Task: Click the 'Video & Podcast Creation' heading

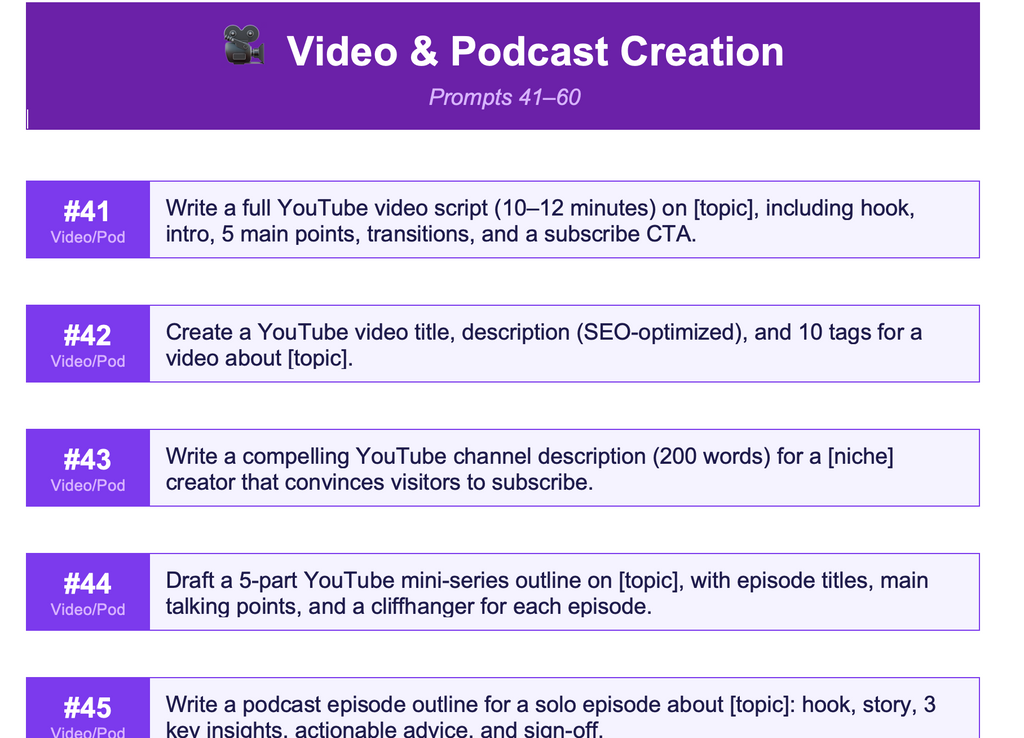Action: 535,51
